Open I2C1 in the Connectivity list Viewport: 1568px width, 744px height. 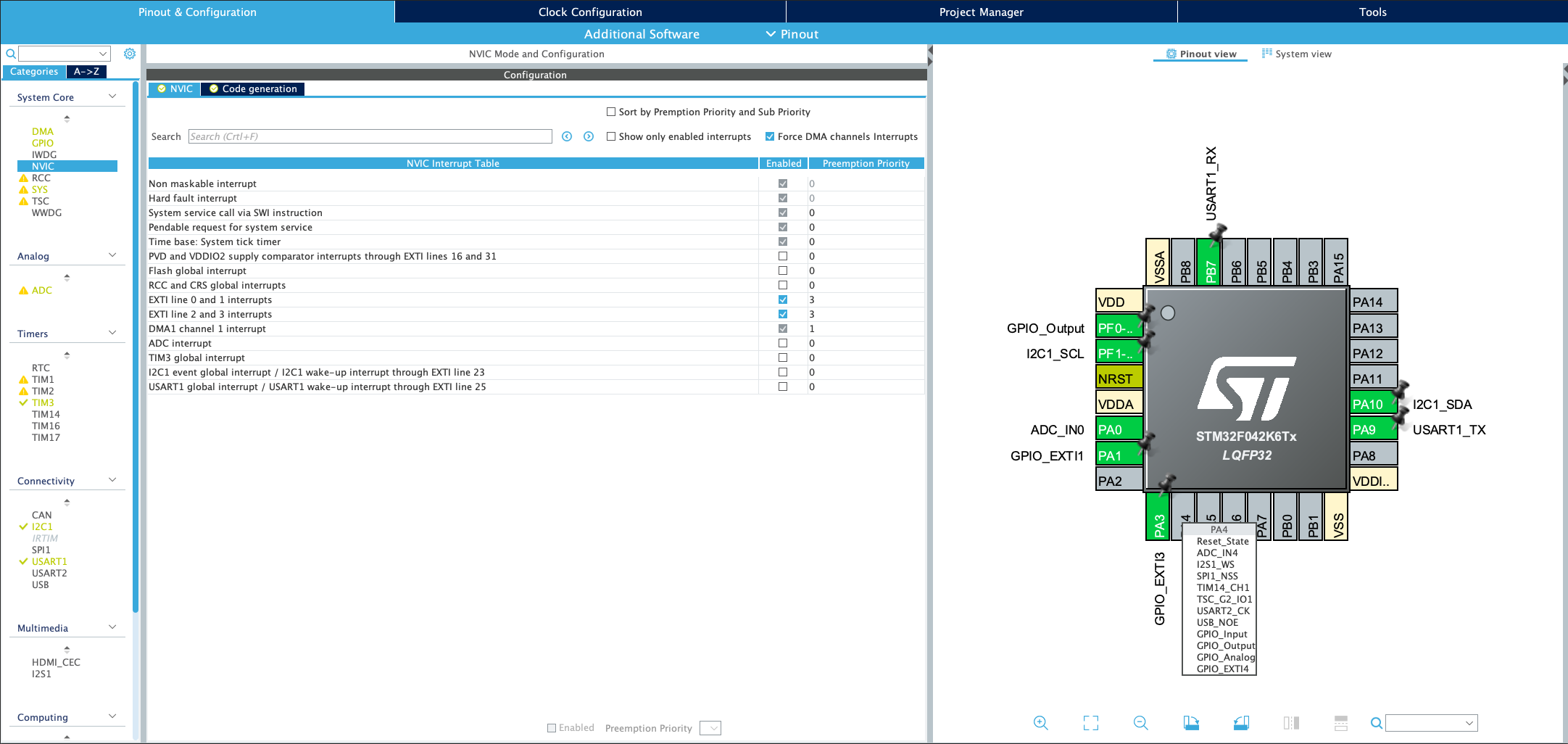point(42,526)
